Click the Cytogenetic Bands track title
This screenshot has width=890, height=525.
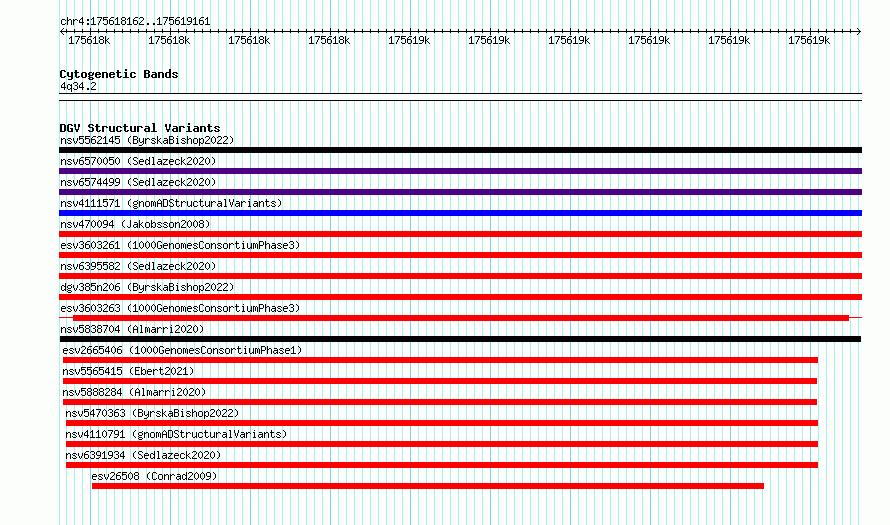[119, 74]
